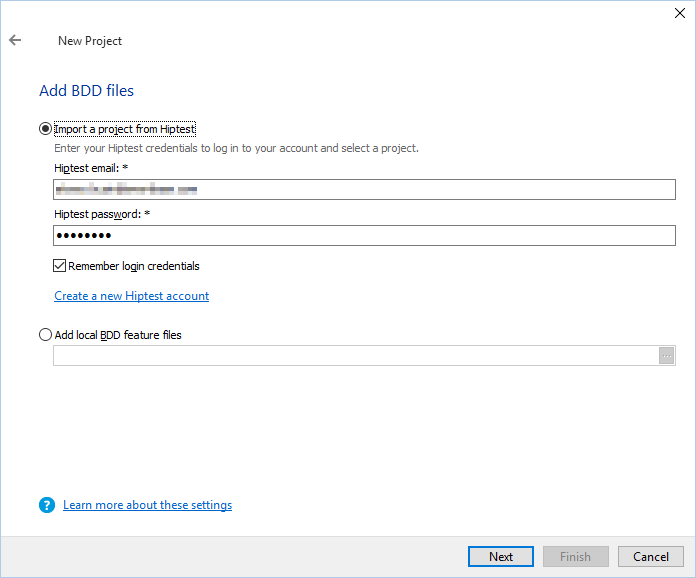Screen dimensions: 696x578
Task: Click the Finish button
Action: [575, 557]
